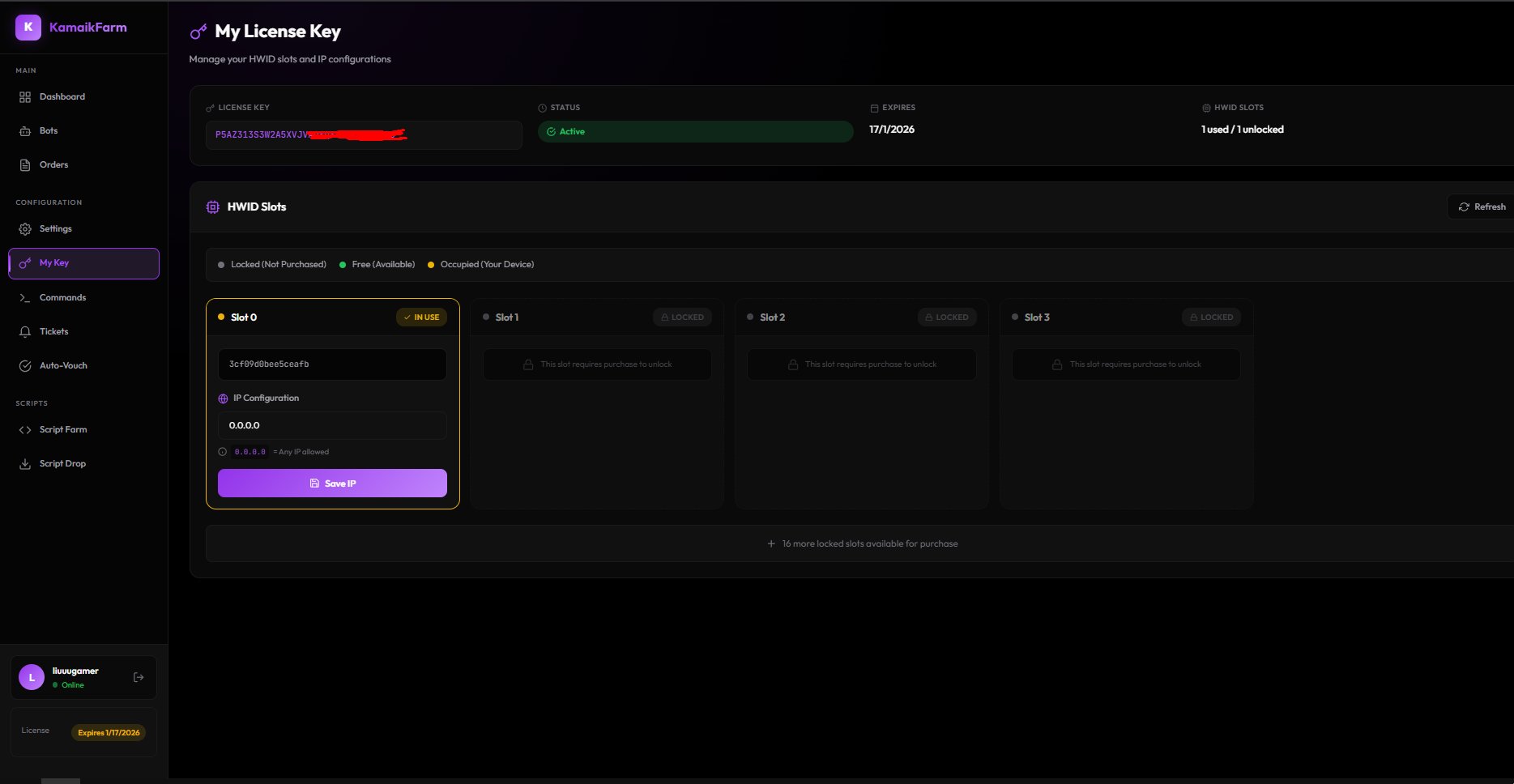Open Settings via the gear icon
The width and height of the screenshot is (1514, 784).
click(x=24, y=228)
